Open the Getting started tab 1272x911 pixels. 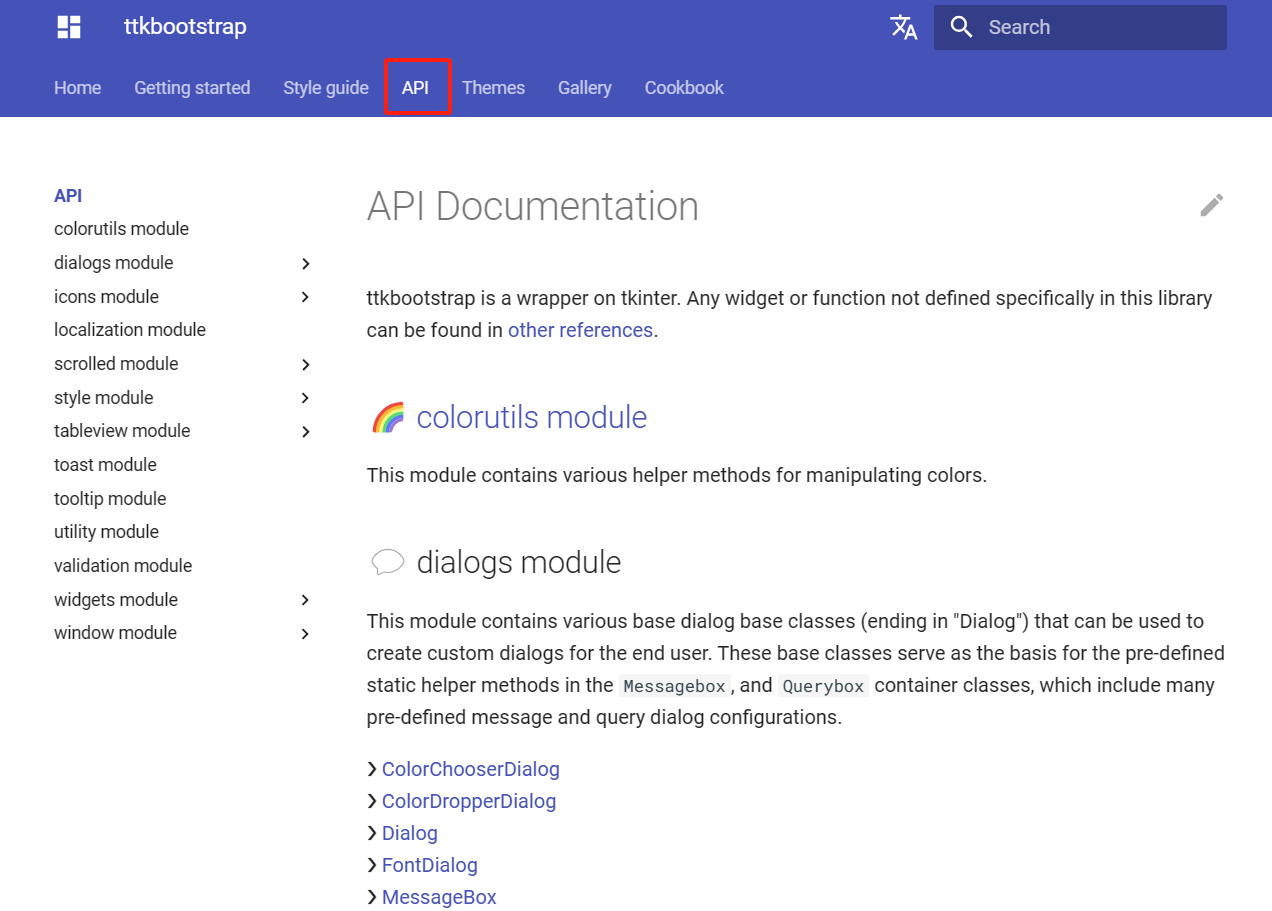pyautogui.click(x=192, y=88)
